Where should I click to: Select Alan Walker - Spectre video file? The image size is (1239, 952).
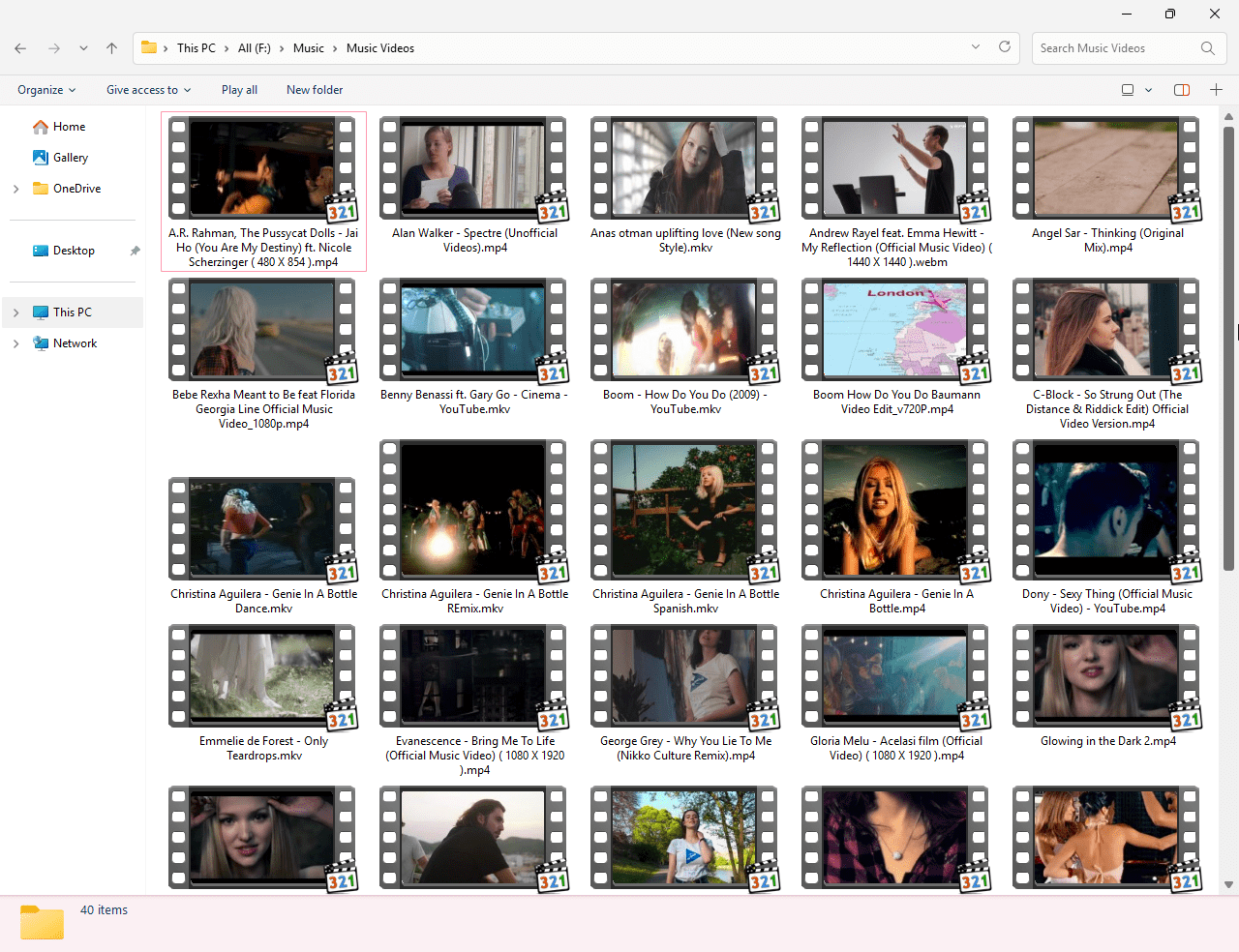tap(474, 185)
